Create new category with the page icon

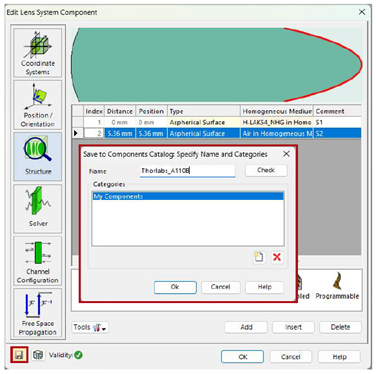click(259, 257)
